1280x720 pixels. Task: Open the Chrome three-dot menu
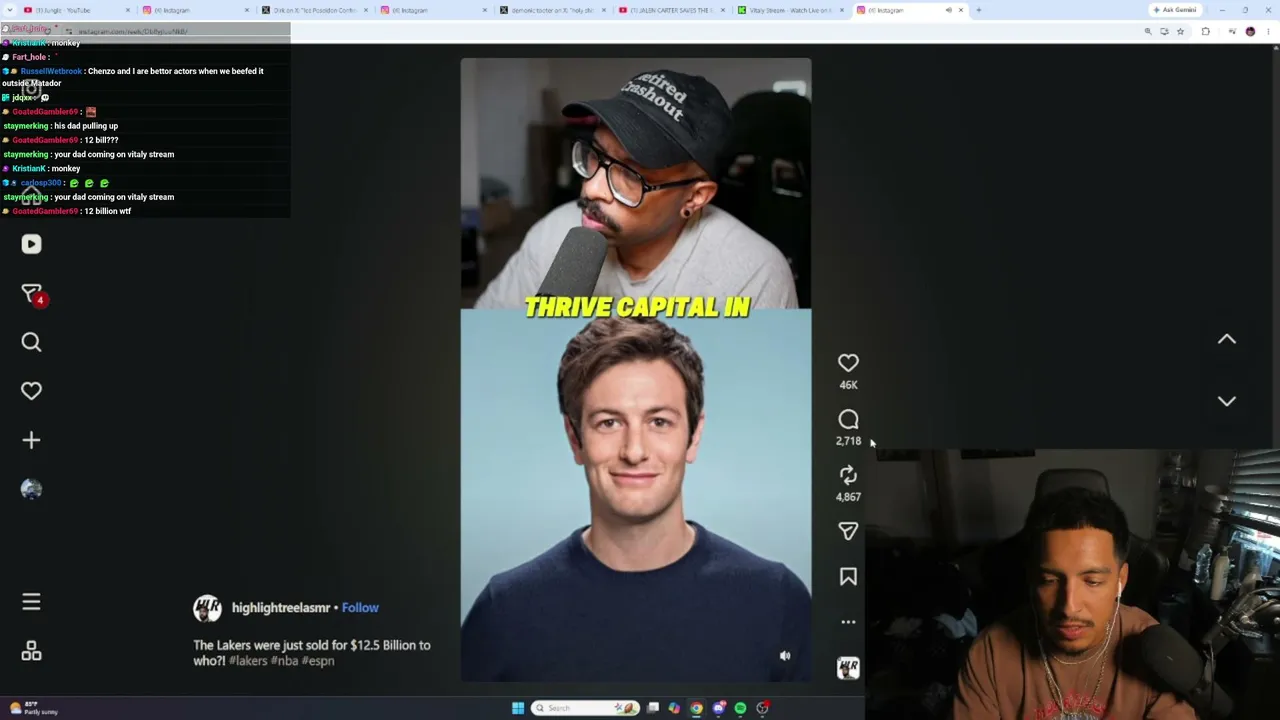pos(1268,31)
